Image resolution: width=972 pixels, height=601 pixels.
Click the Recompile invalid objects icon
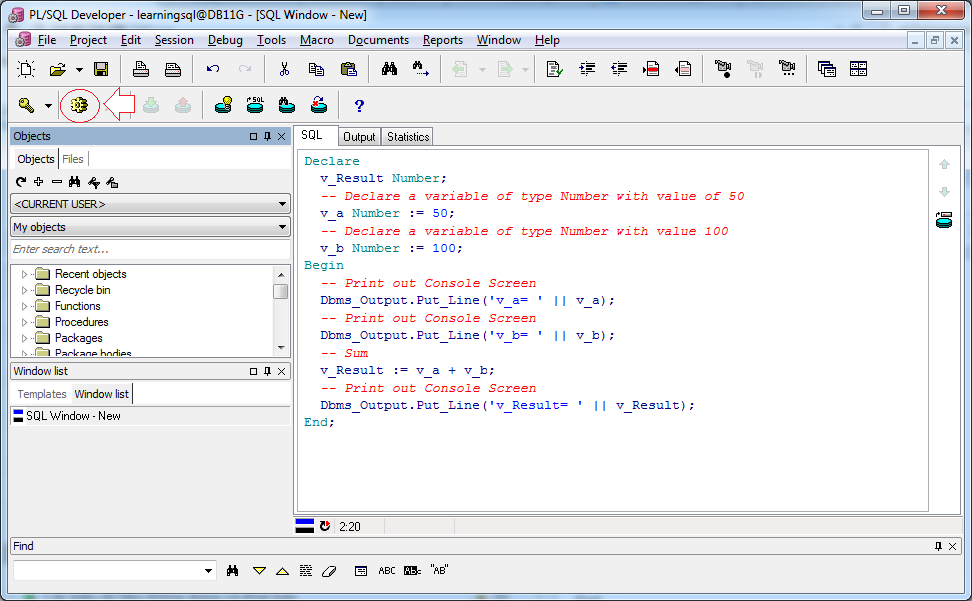pyautogui.click(x=319, y=105)
